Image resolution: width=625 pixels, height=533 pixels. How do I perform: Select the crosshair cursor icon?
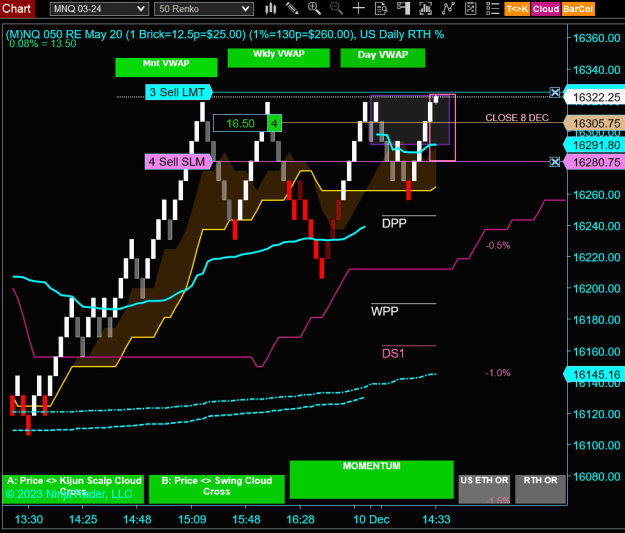(359, 8)
